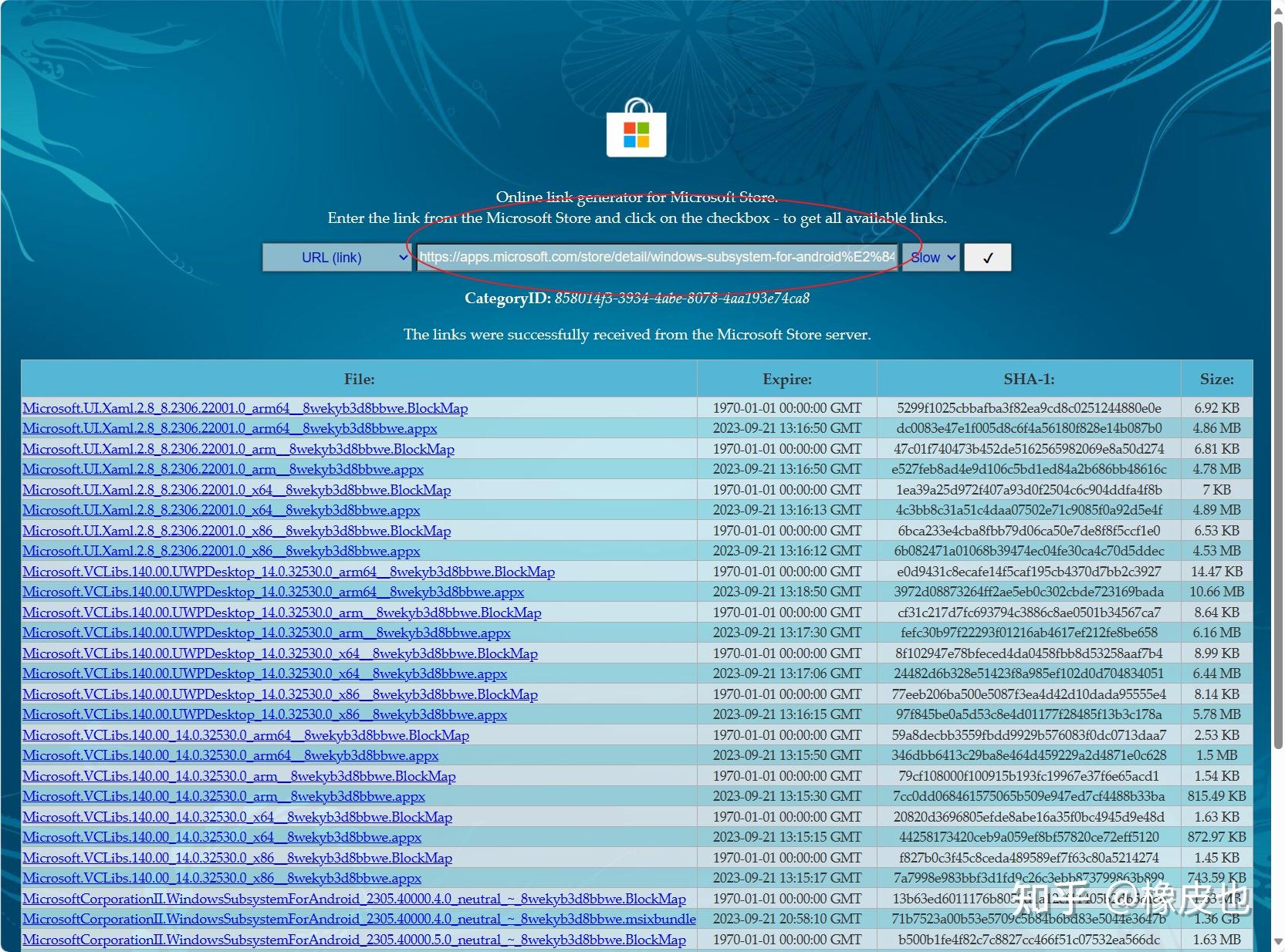Open Microsoft.UI.Xaml.2.8 x86 BlockMap link
The width and height of the screenshot is (1285, 952).
pos(237,531)
